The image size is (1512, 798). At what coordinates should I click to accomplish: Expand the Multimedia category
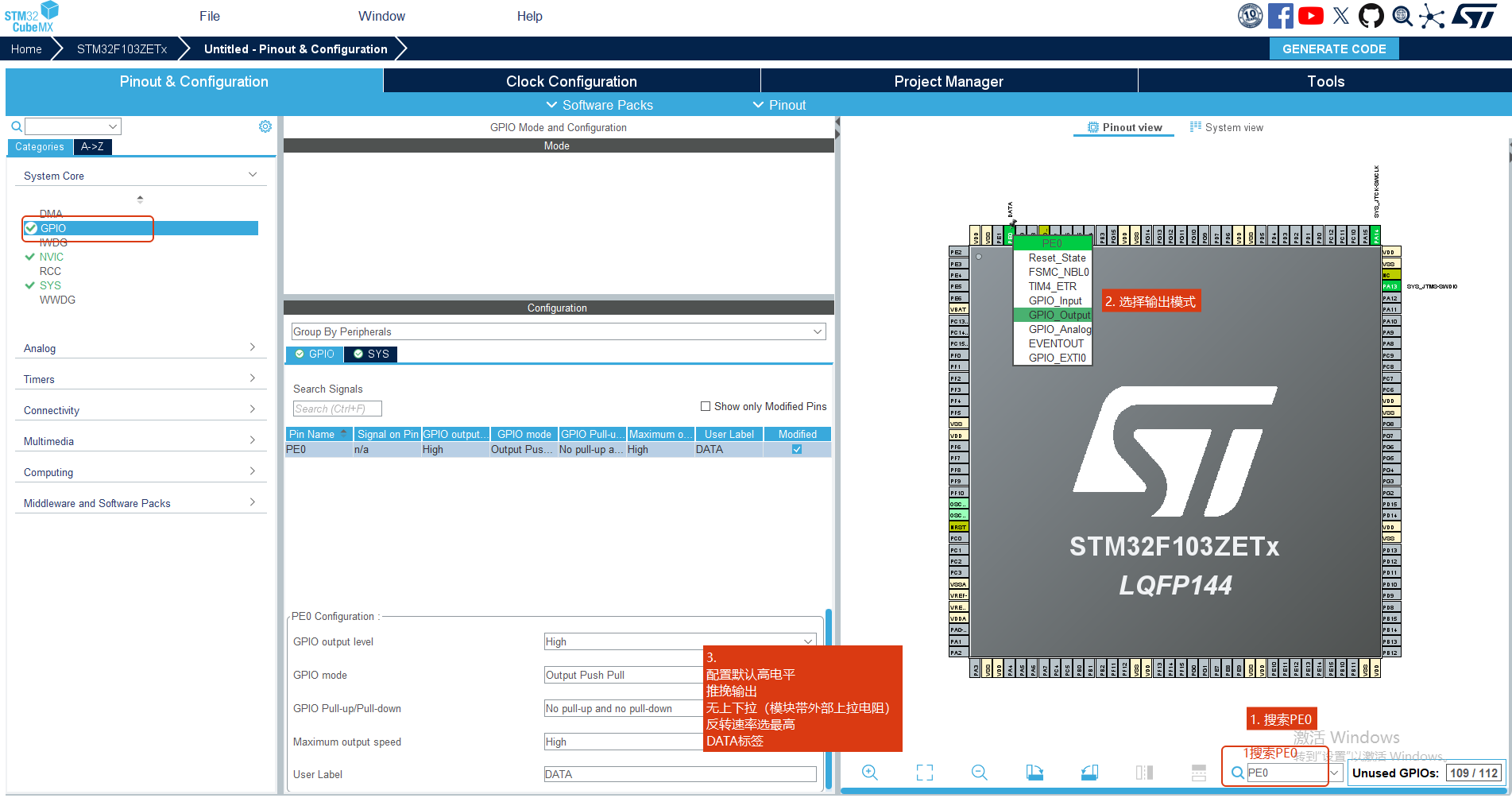(253, 440)
